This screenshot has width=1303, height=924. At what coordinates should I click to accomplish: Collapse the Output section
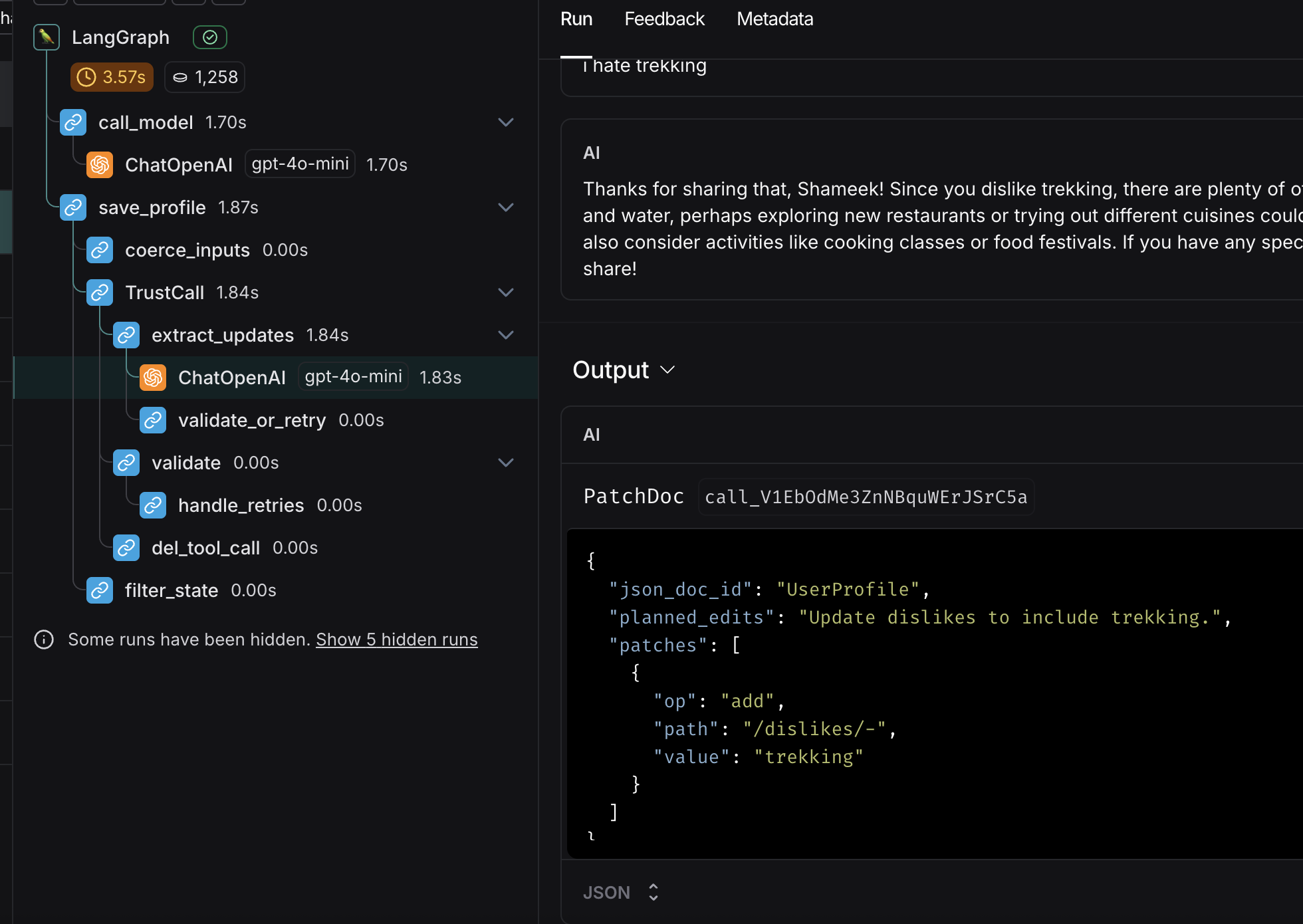tap(667, 370)
